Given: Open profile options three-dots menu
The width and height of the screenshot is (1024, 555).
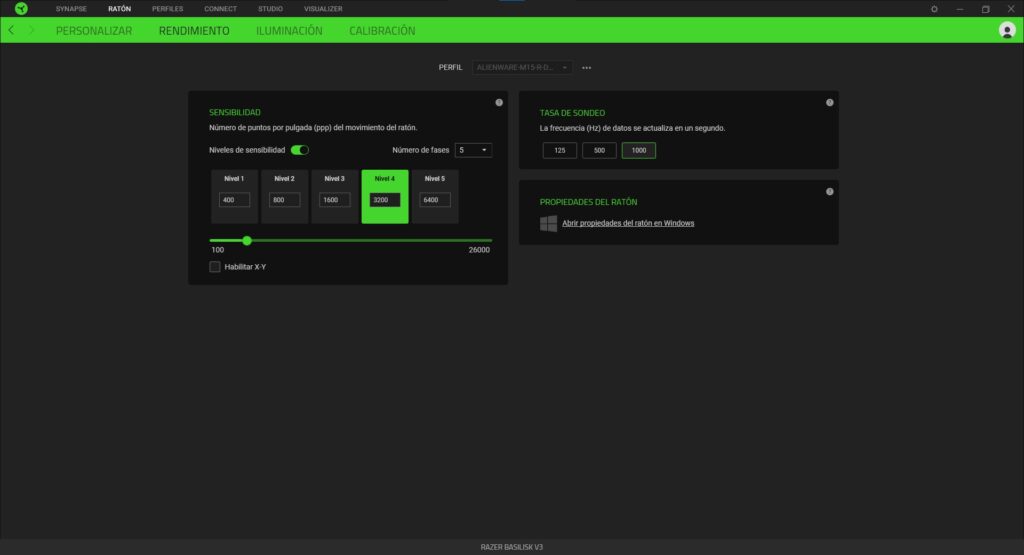Looking at the screenshot, I should [587, 67].
